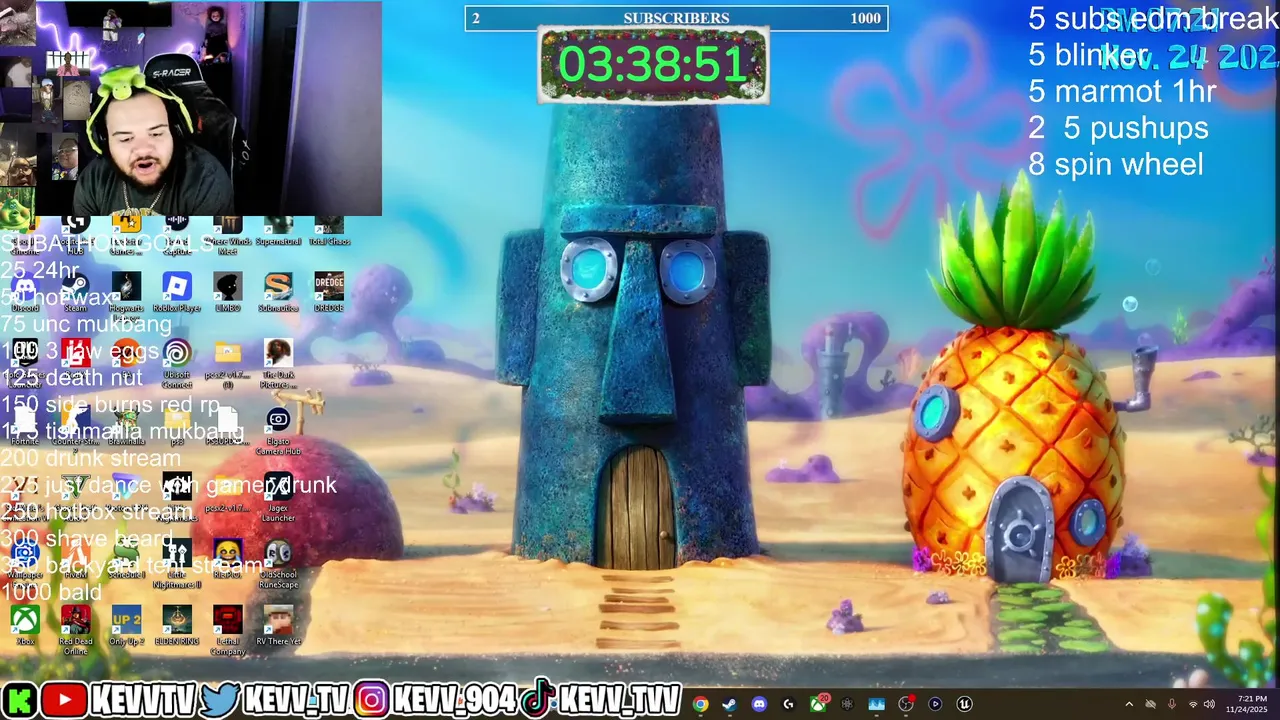The image size is (1280, 720).
Task: Open the Jagex Launcher desktop shortcut
Action: tap(278, 498)
